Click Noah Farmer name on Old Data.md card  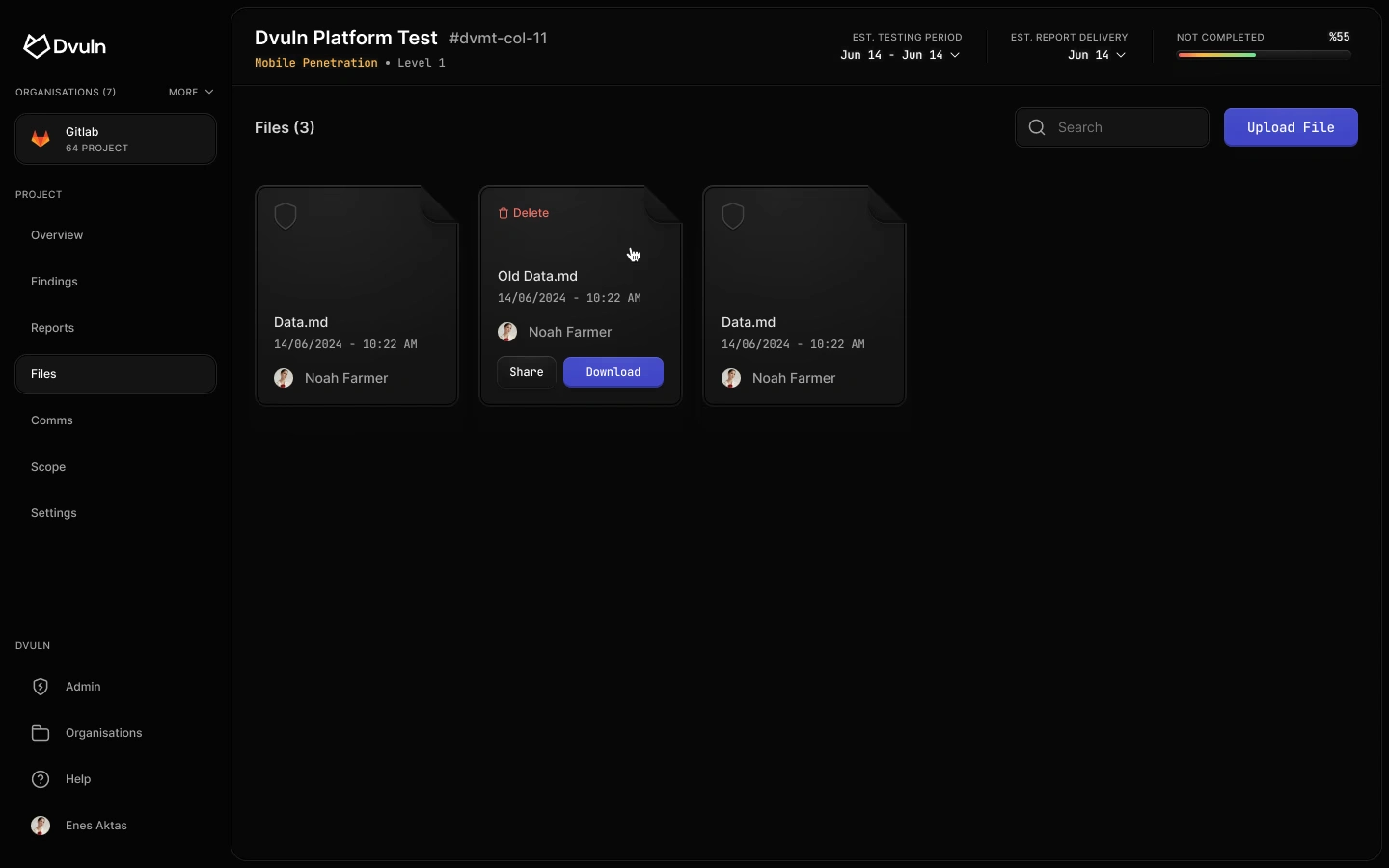(570, 332)
